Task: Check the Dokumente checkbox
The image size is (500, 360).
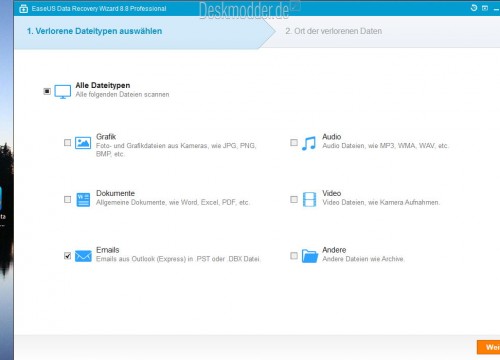Action: click(67, 199)
